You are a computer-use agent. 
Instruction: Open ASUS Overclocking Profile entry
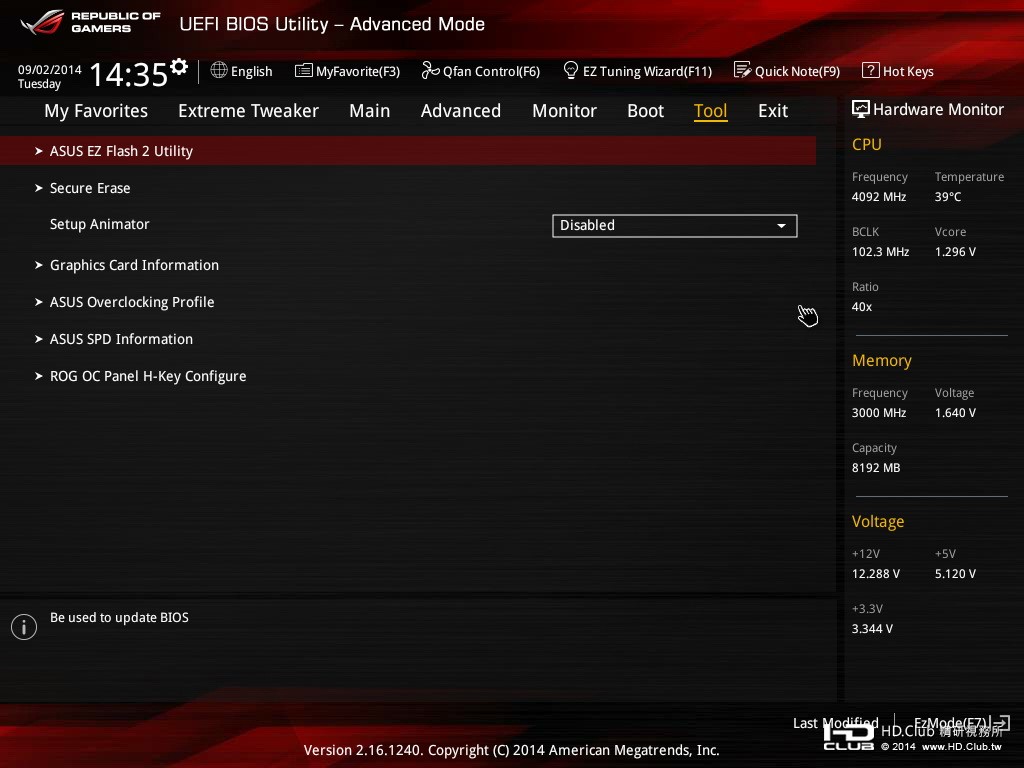point(132,302)
